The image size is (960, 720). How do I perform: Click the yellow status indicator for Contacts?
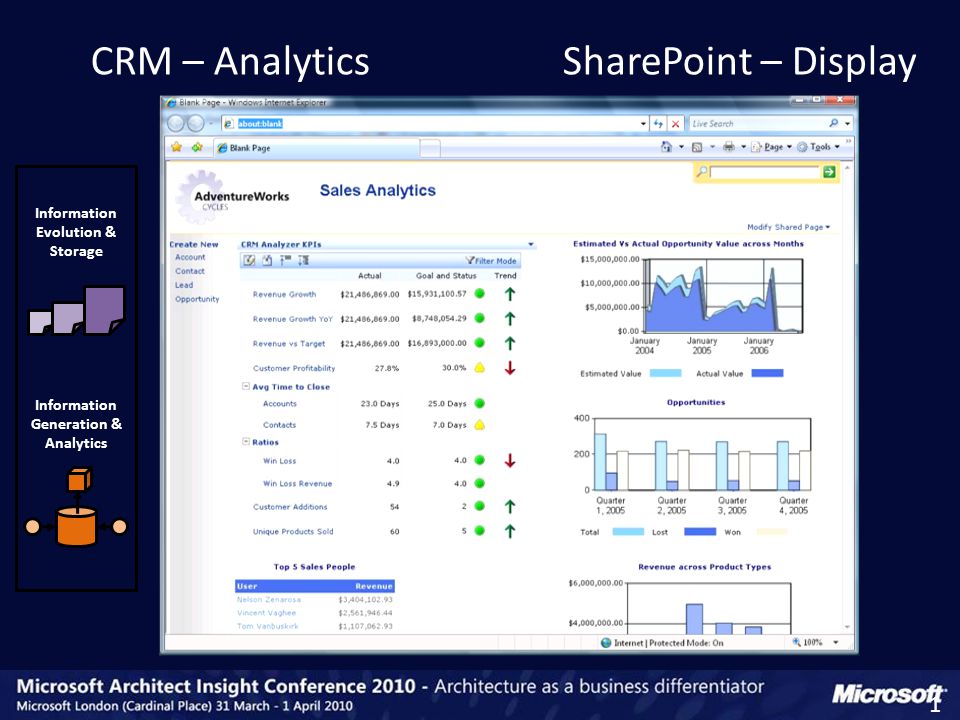480,425
